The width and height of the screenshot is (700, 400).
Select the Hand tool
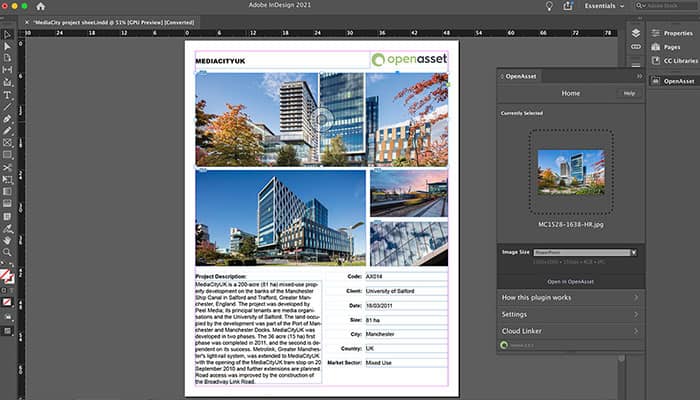click(7, 240)
